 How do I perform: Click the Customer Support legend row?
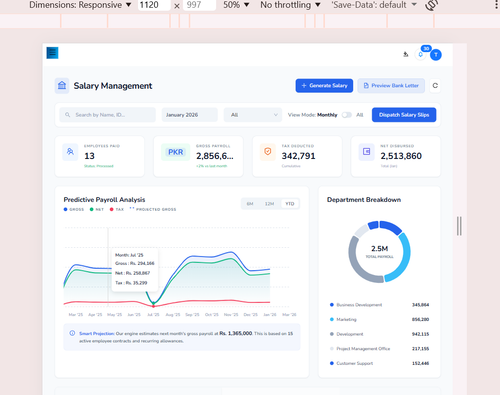(x=379, y=363)
